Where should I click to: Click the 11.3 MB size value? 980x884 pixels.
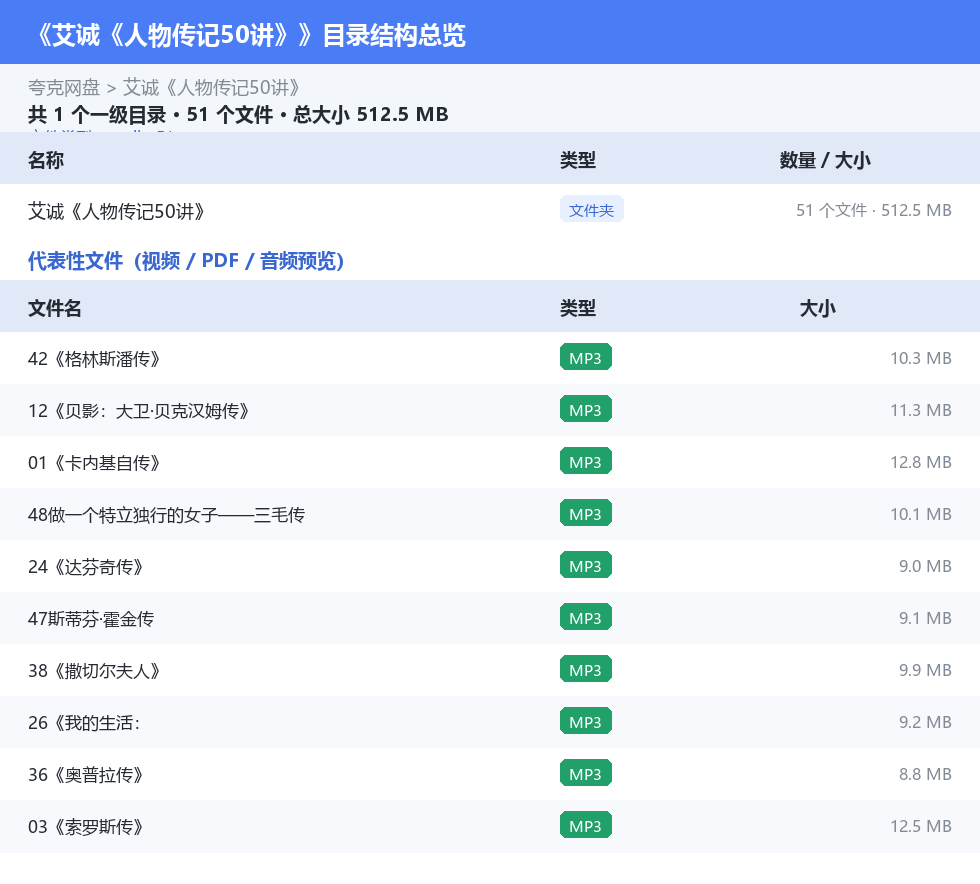point(921,410)
